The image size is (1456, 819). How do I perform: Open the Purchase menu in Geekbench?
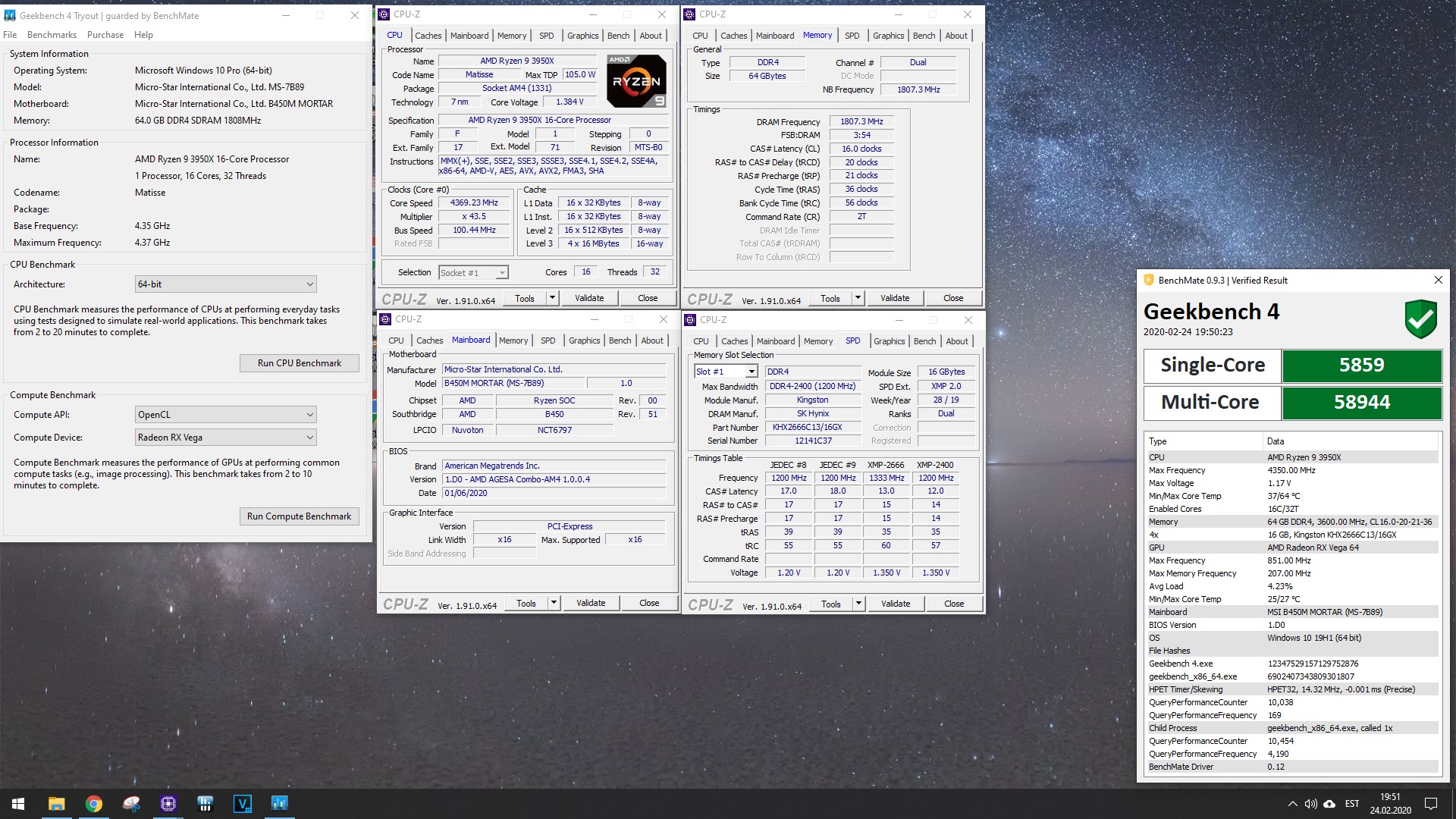pyautogui.click(x=105, y=35)
